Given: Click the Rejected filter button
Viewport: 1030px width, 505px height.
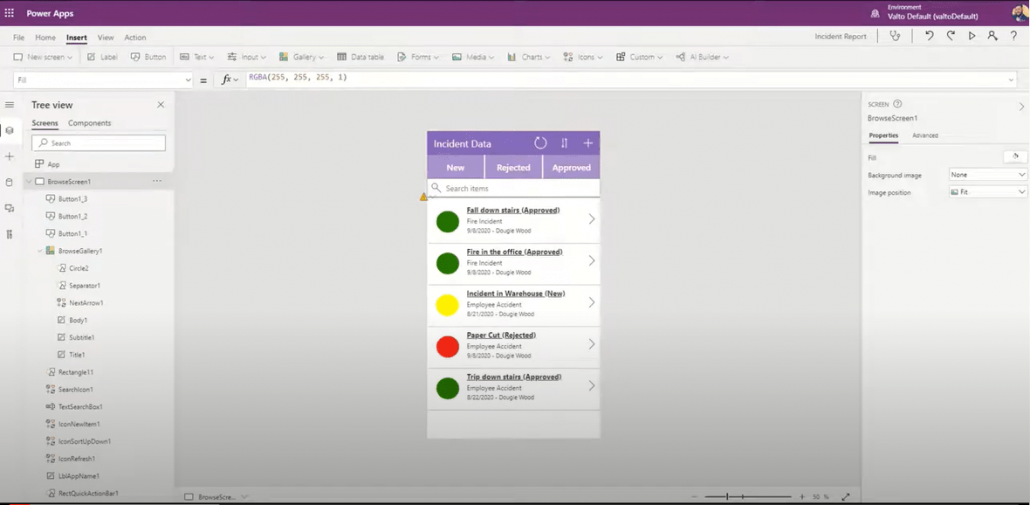Looking at the screenshot, I should click(x=513, y=167).
